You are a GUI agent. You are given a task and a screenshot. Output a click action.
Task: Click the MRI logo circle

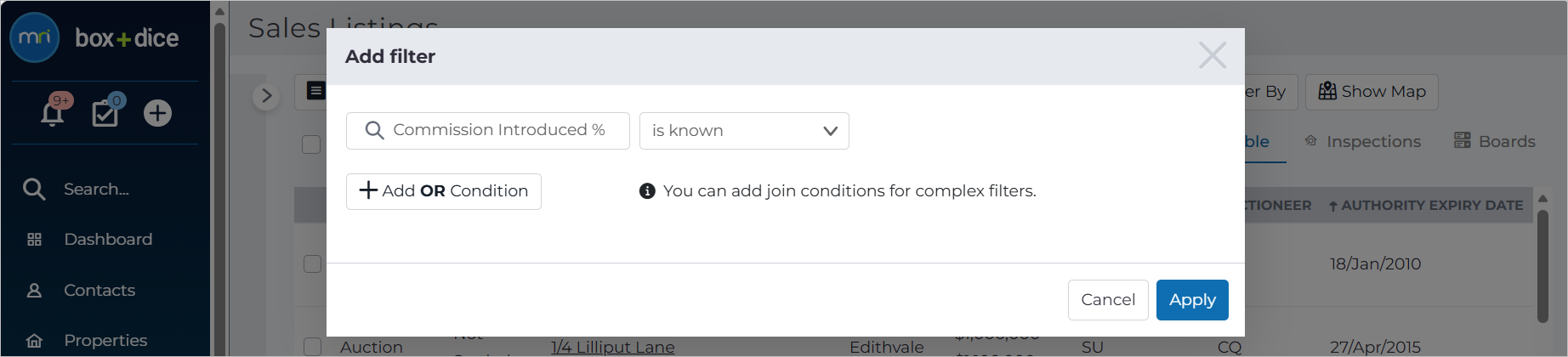click(x=35, y=37)
